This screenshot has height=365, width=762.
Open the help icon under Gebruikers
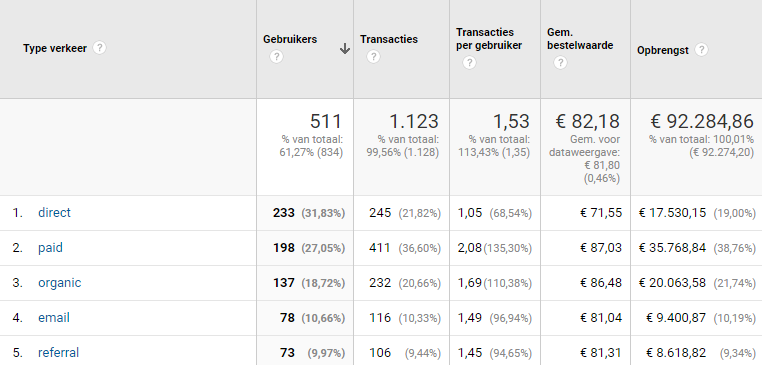click(276, 57)
